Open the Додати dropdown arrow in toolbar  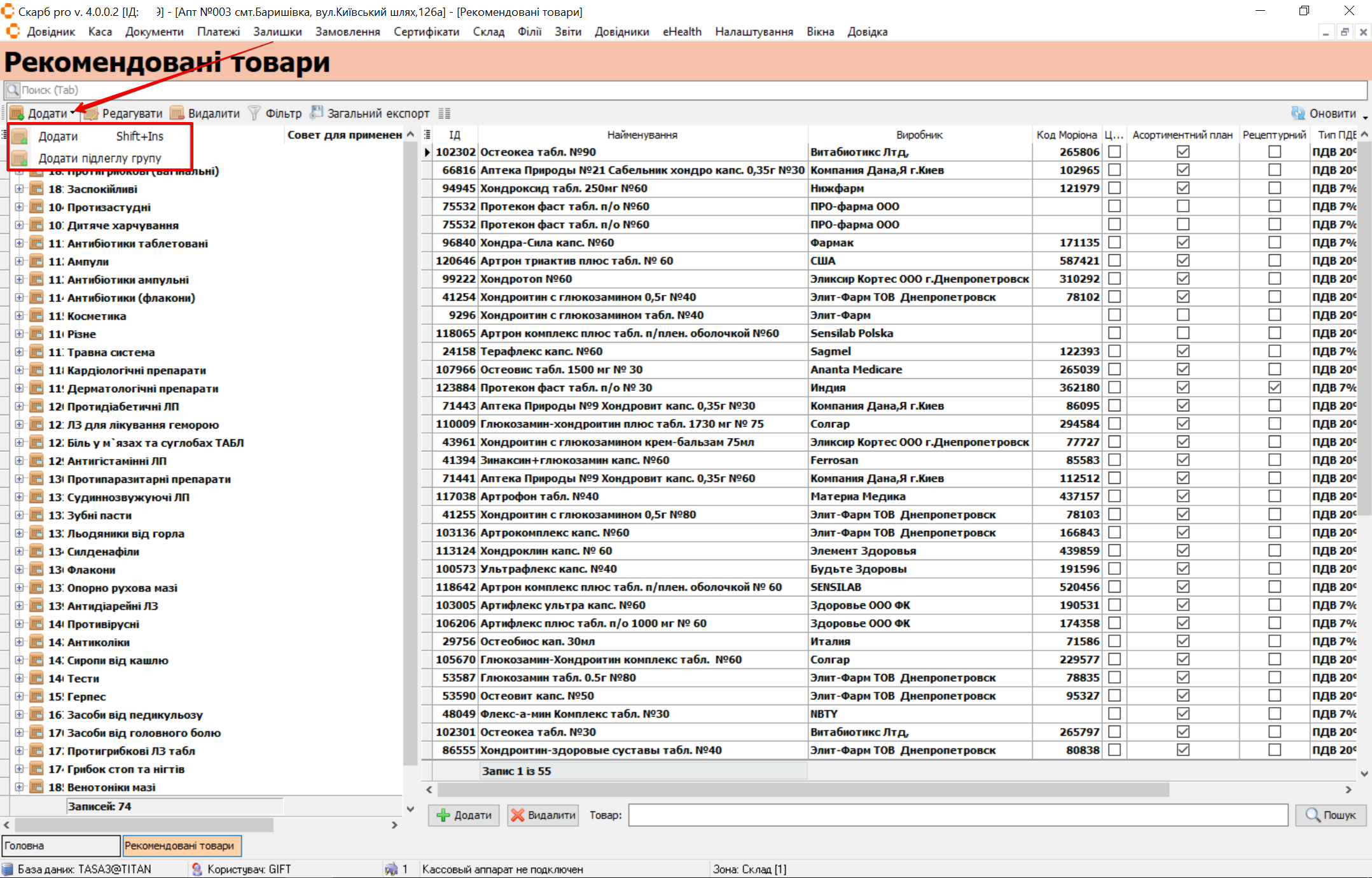point(73,113)
